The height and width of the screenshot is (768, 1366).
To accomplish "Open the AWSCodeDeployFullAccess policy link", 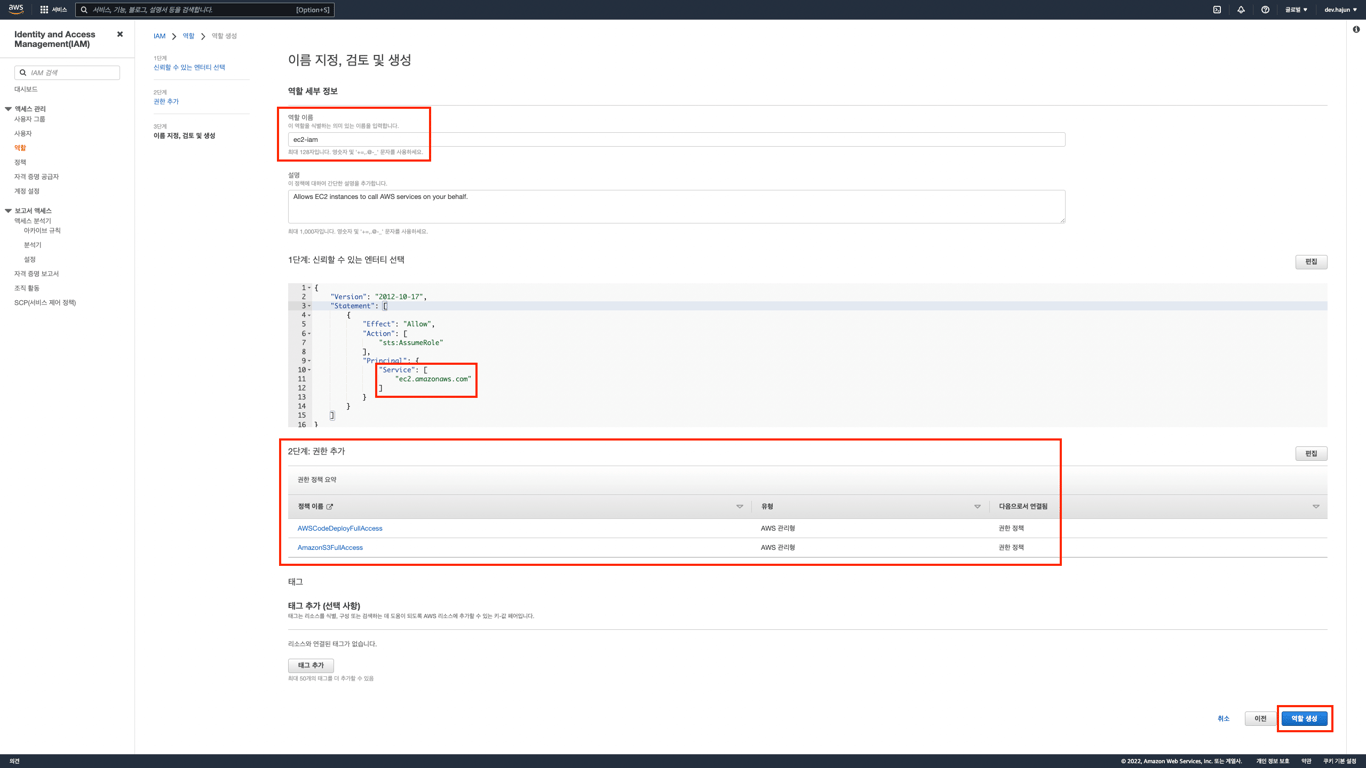I will (x=340, y=528).
